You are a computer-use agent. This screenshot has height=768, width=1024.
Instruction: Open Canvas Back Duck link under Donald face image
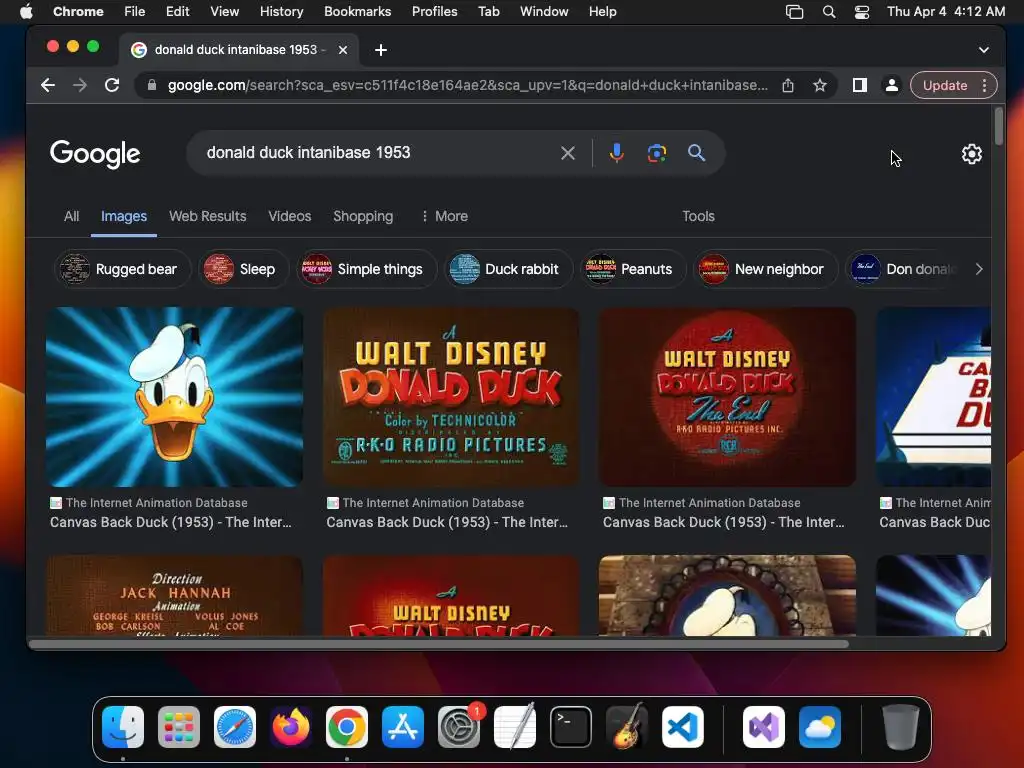click(x=170, y=522)
